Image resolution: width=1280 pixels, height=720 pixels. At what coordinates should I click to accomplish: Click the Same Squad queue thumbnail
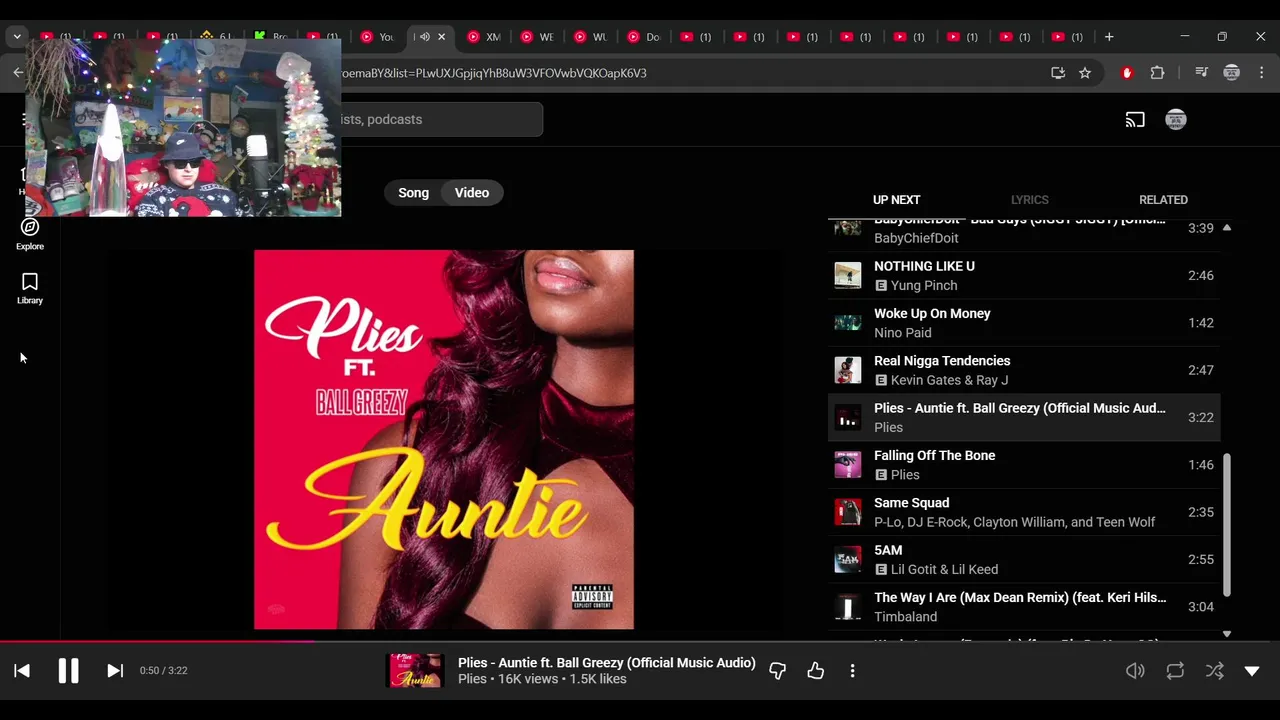pos(848,512)
